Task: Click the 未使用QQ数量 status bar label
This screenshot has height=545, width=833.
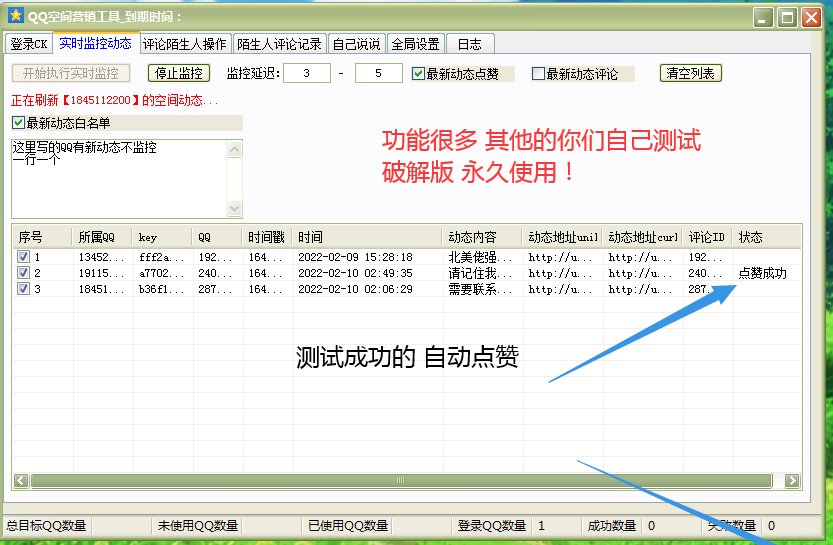Action: point(198,526)
